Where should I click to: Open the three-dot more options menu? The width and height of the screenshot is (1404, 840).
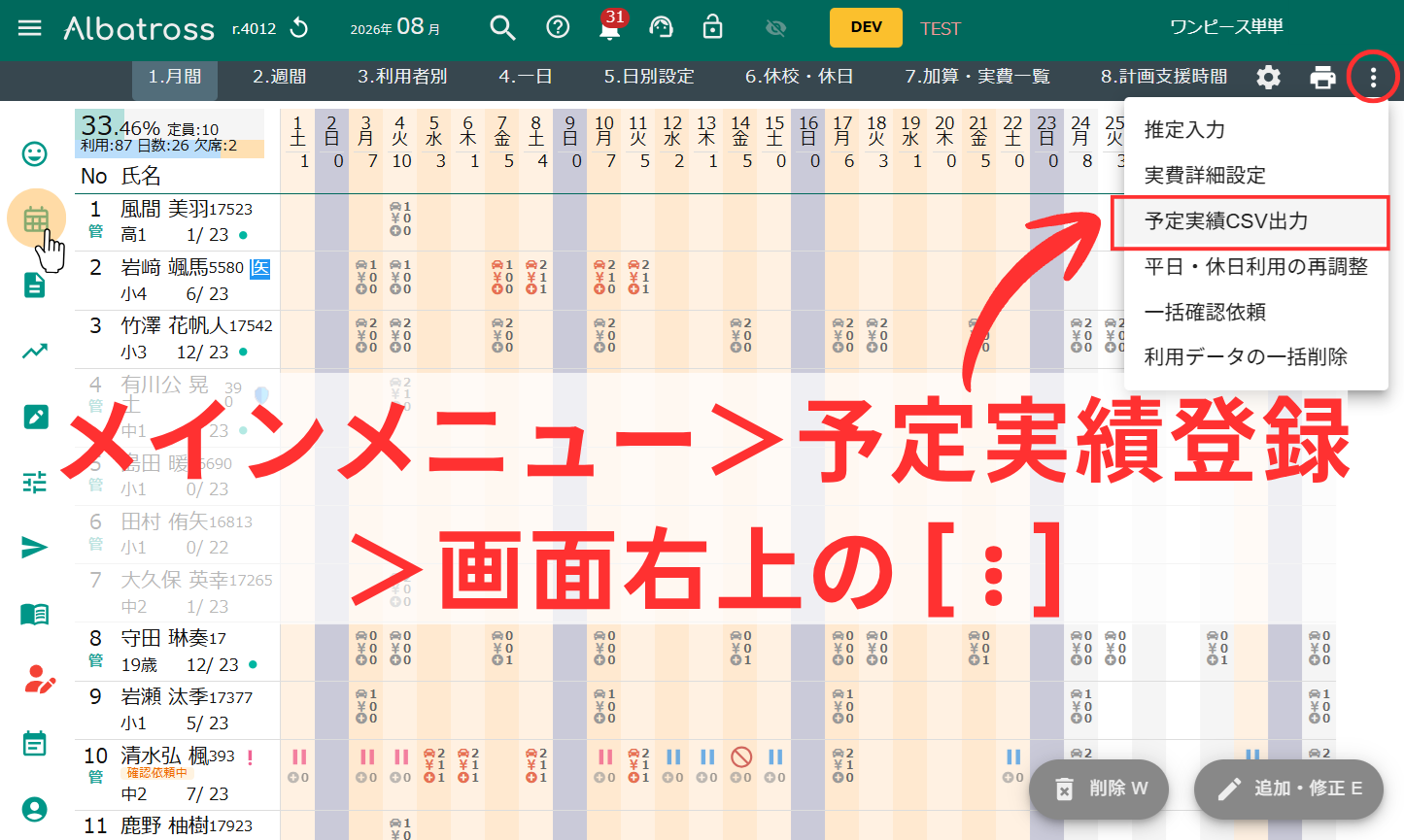[1373, 78]
